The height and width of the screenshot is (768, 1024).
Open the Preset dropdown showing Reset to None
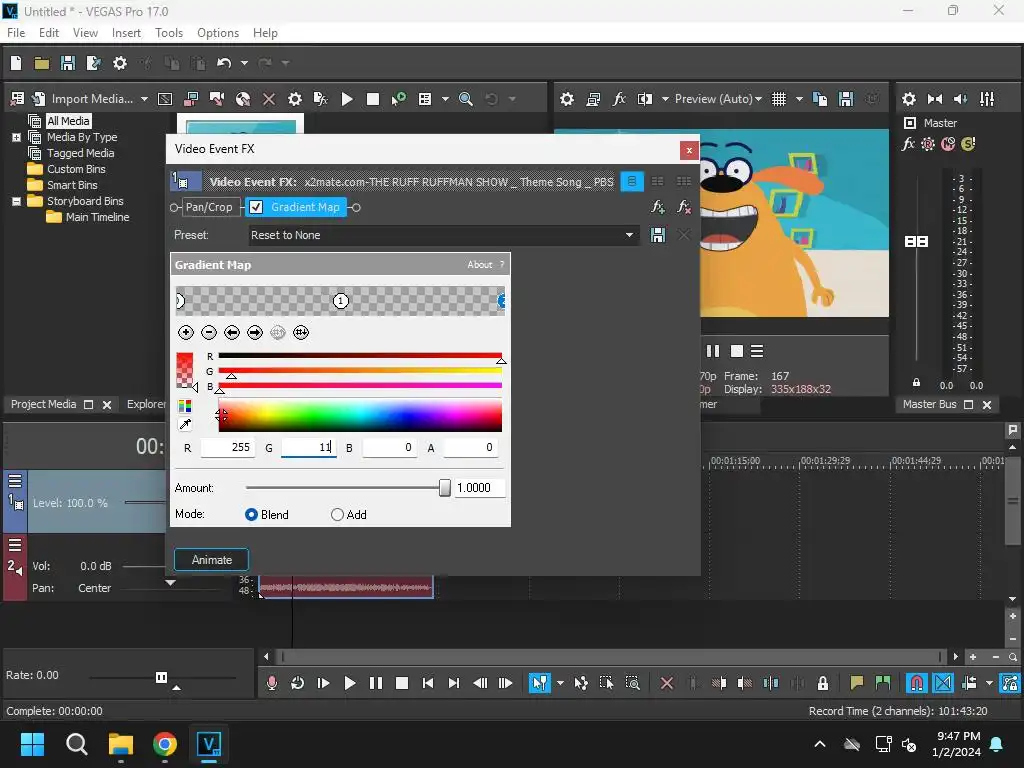click(442, 235)
